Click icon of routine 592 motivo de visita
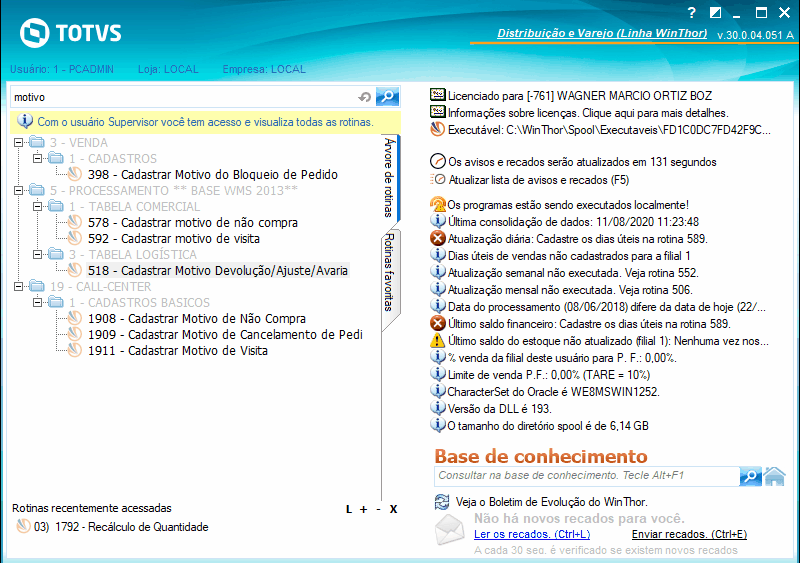This screenshot has width=800, height=563. click(x=75, y=238)
